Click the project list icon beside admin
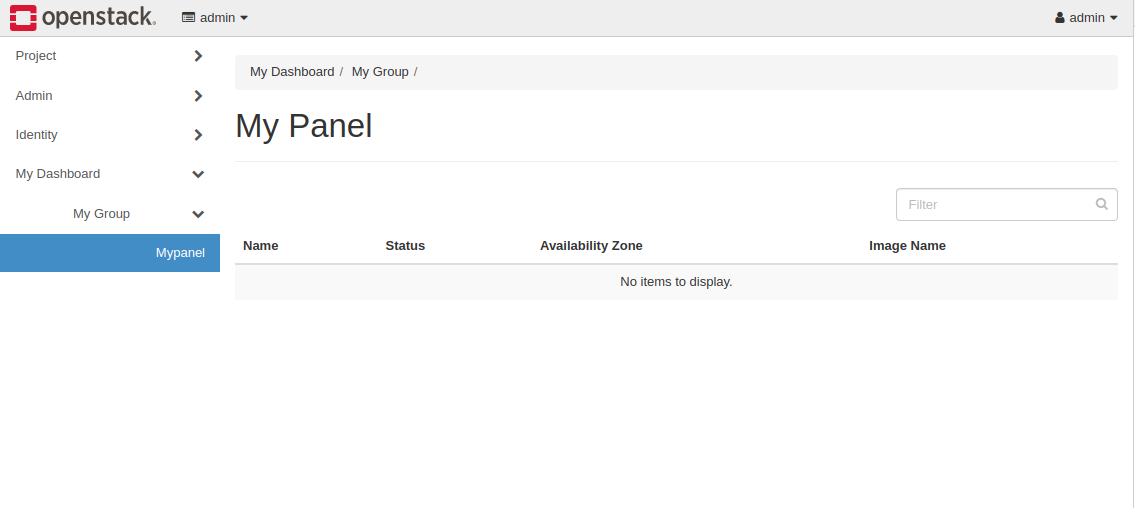The image size is (1135, 508). (188, 18)
